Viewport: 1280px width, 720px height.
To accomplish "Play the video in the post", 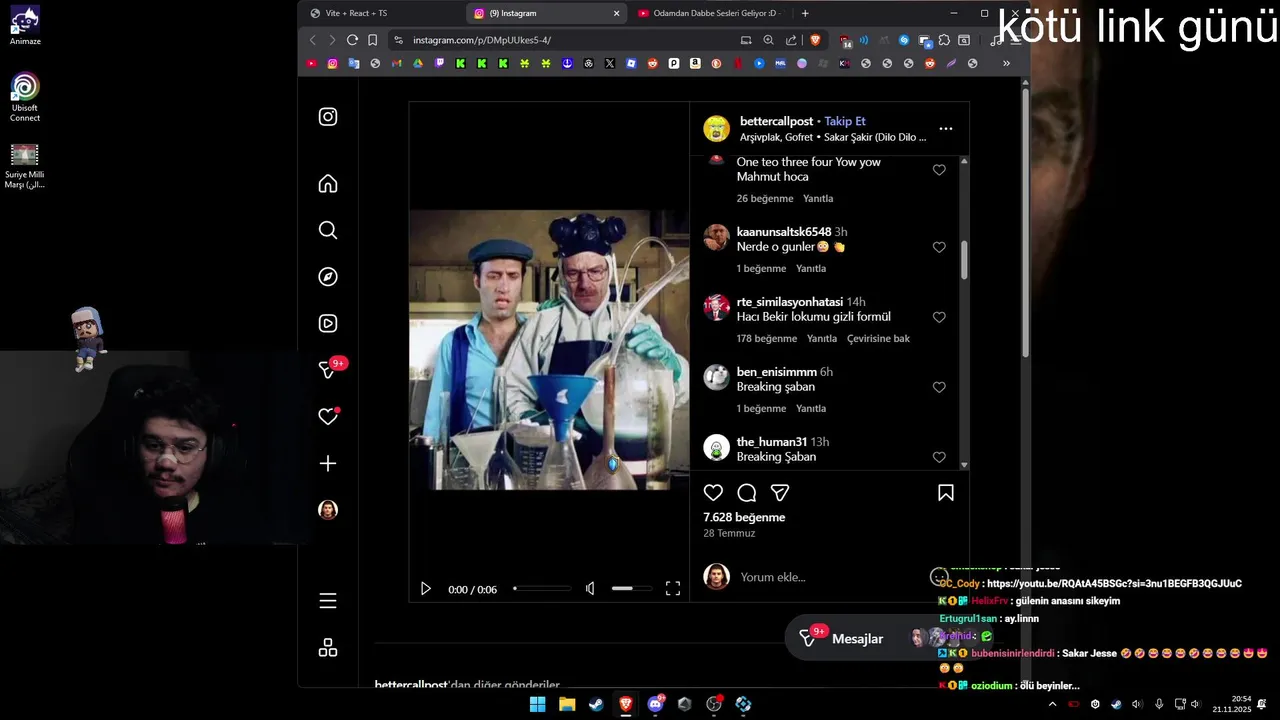I will (425, 589).
